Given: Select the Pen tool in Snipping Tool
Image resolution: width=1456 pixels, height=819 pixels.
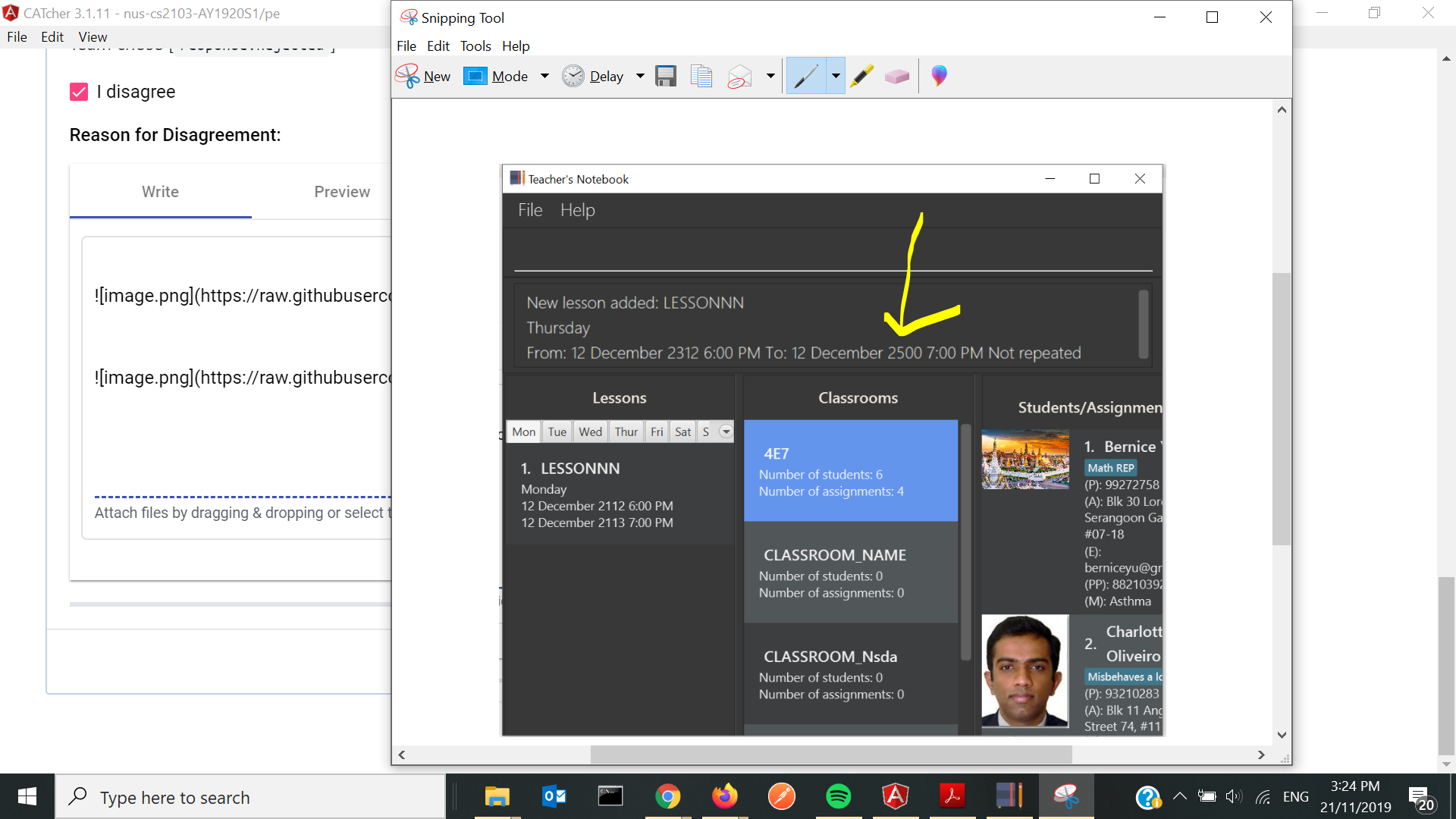Looking at the screenshot, I should pyautogui.click(x=805, y=76).
